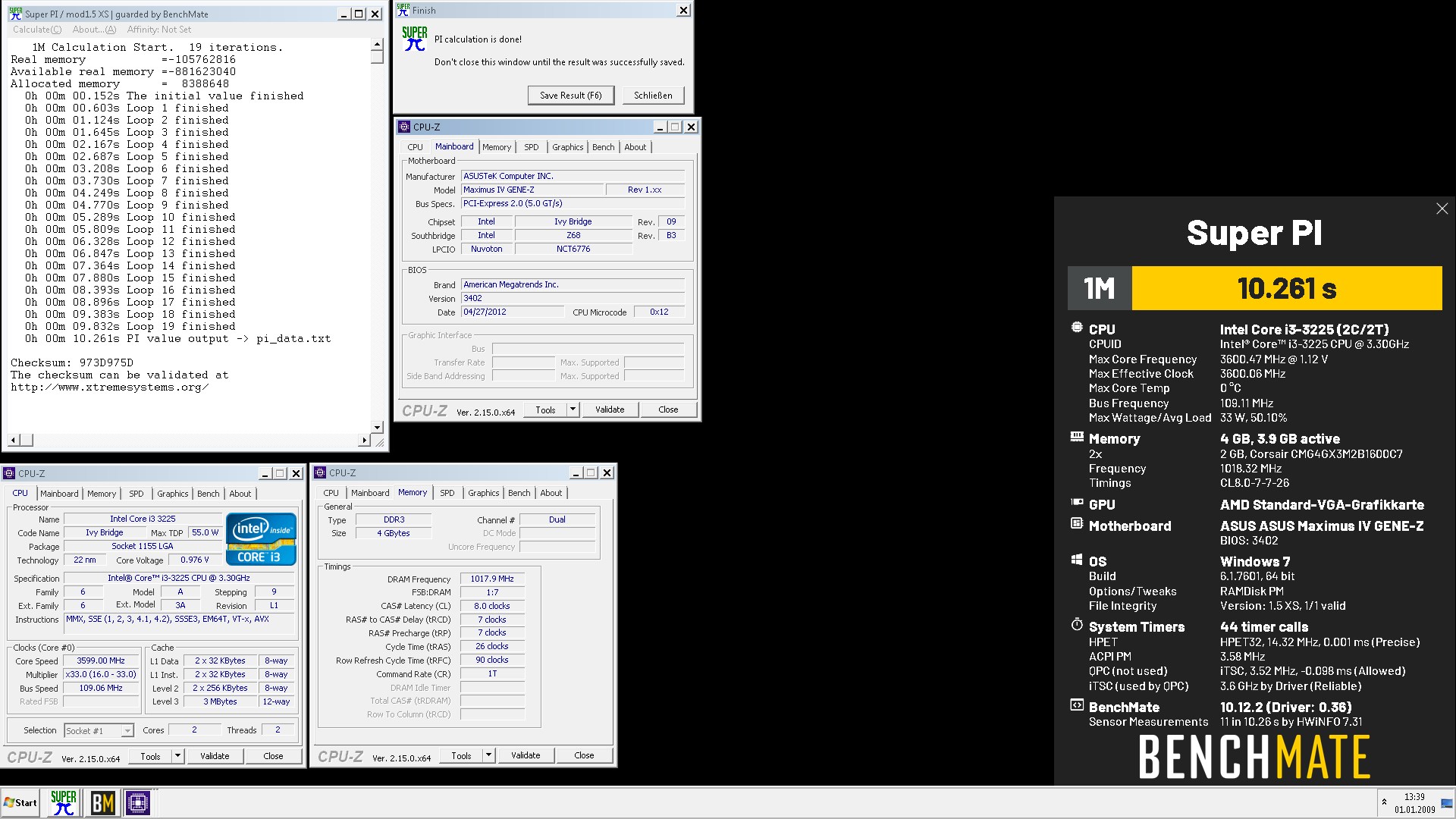
Task: Close the Finish dialog with the X
Action: coord(683,10)
